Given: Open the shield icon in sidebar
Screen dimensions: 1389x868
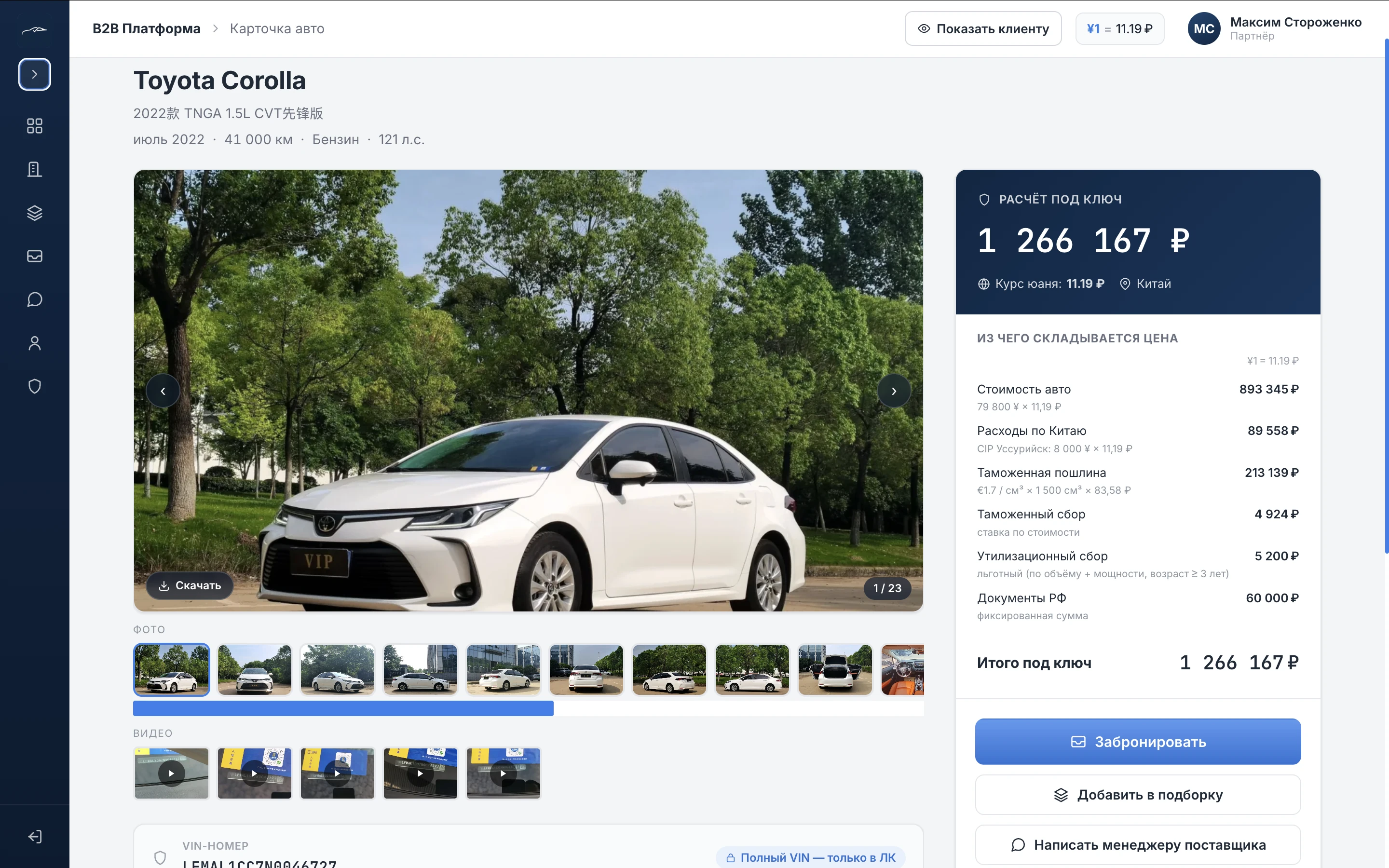Looking at the screenshot, I should click(34, 386).
